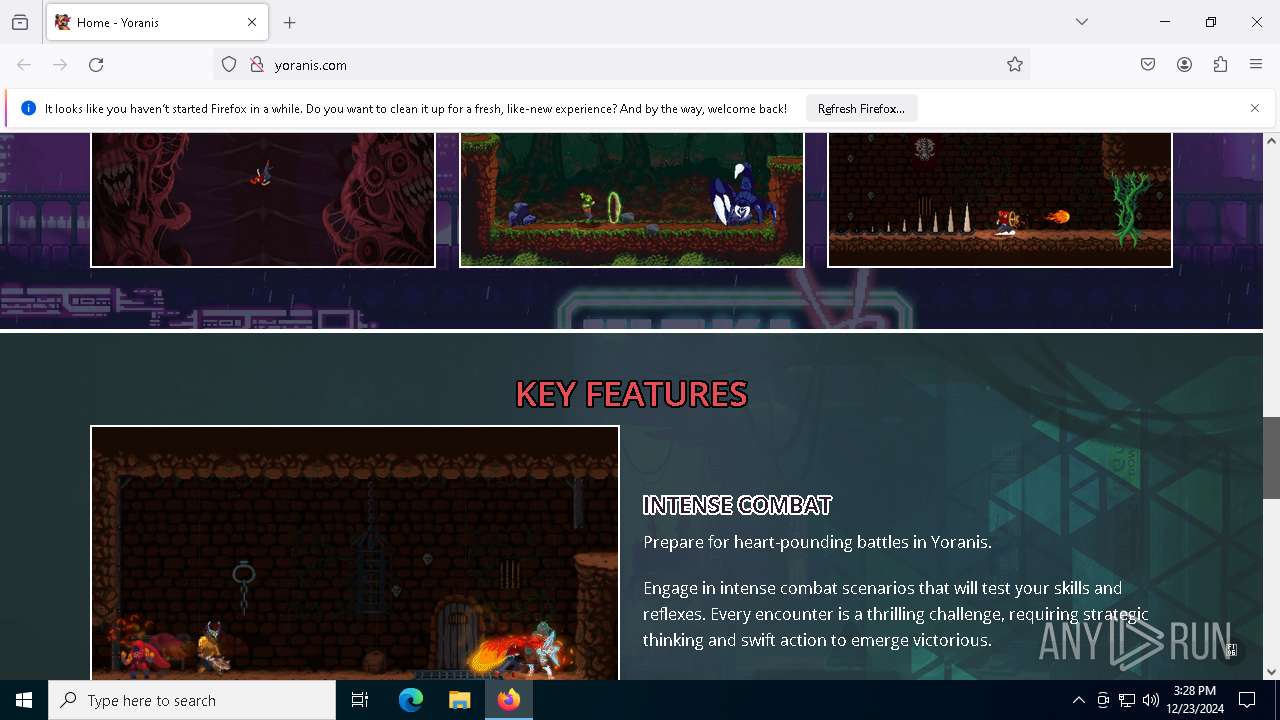The image size is (1280, 720).
Task: Open tracking protection shield icon
Action: (229, 65)
